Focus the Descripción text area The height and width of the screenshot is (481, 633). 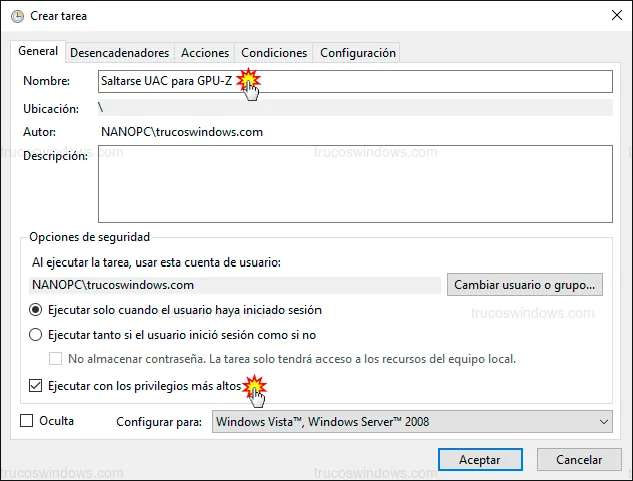[355, 182]
